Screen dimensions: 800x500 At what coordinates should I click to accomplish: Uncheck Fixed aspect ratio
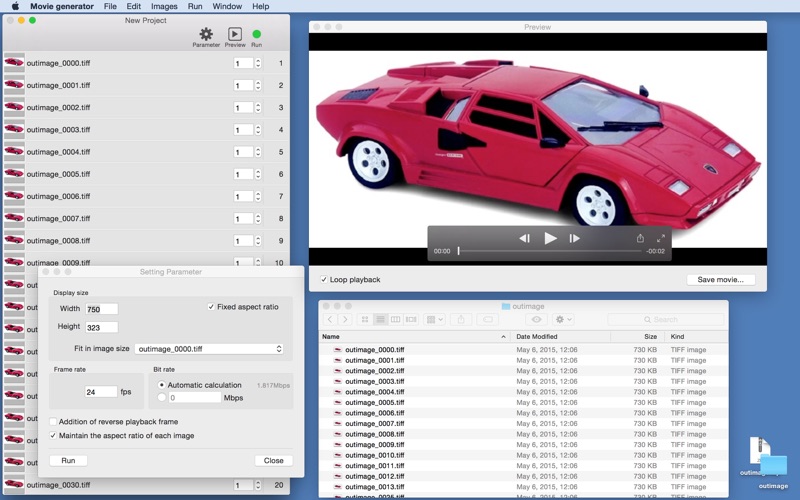pos(211,307)
